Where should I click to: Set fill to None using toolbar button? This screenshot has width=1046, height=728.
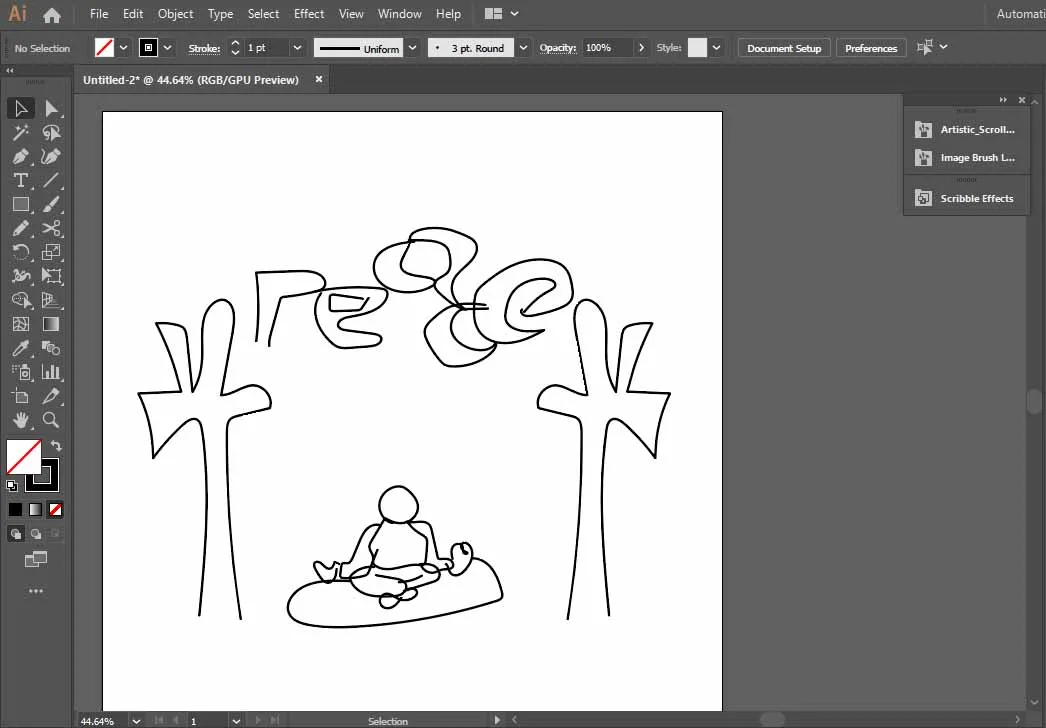56,509
